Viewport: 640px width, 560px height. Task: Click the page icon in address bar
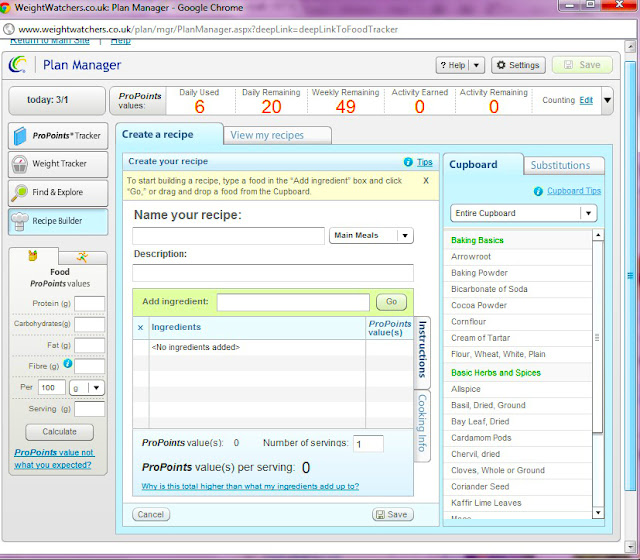click(x=9, y=29)
